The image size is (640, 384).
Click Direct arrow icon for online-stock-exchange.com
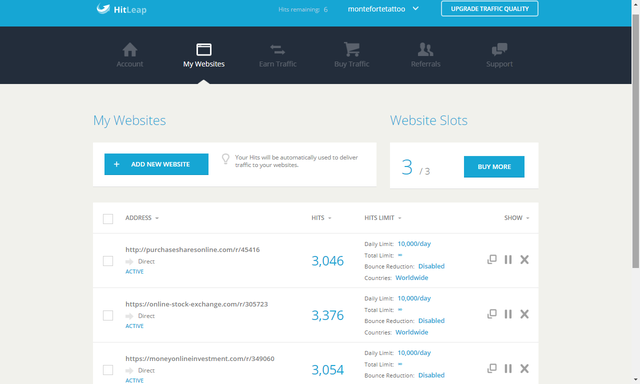point(129,316)
